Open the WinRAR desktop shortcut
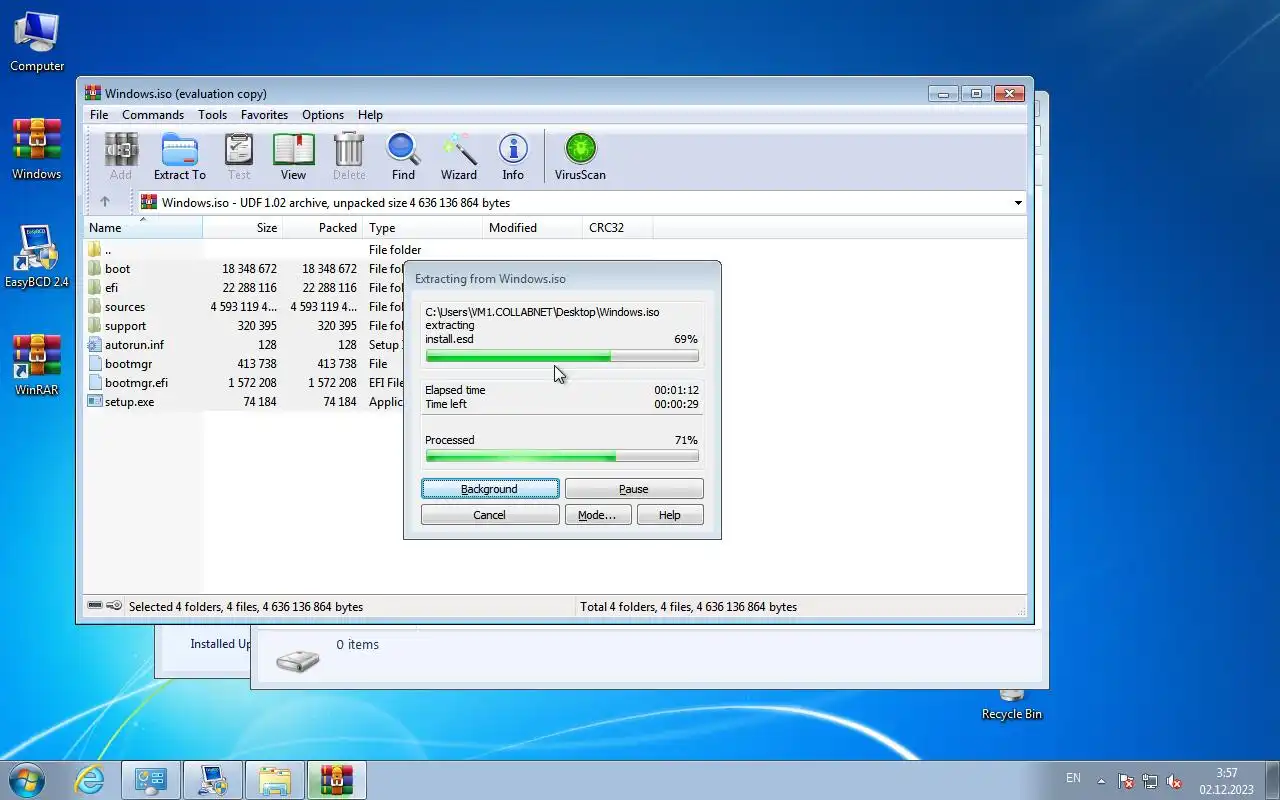 (37, 366)
